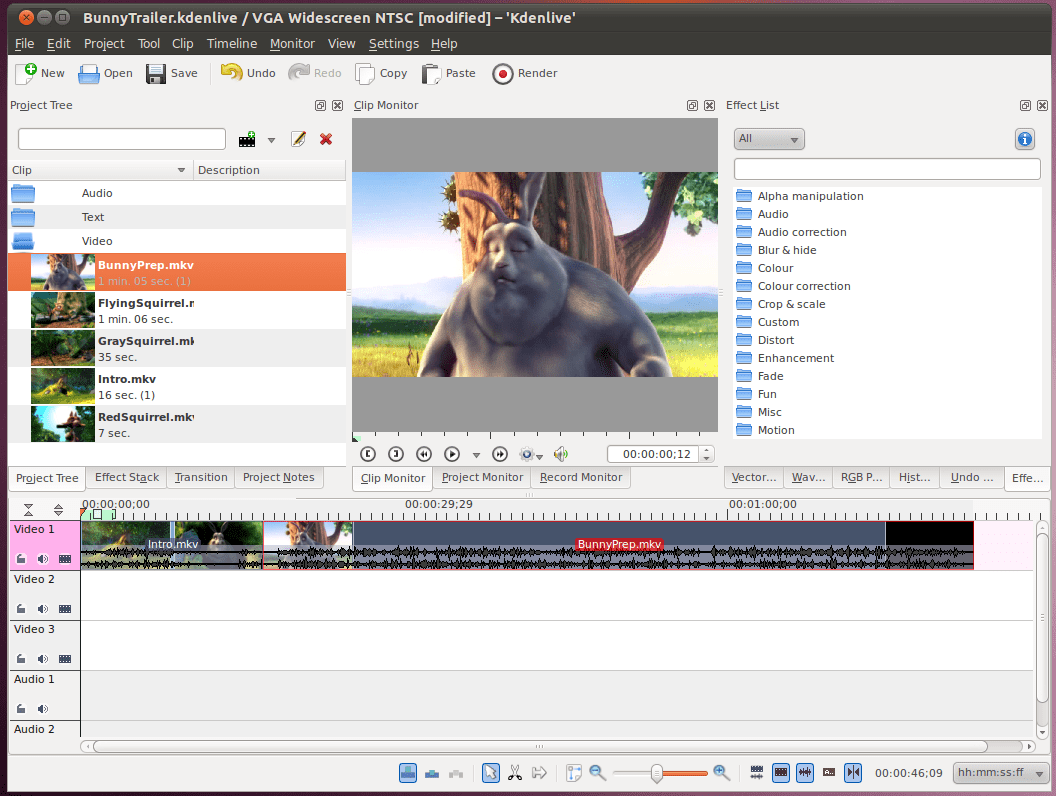
Task: Click the fit zoom to project icon
Action: pyautogui.click(x=574, y=772)
